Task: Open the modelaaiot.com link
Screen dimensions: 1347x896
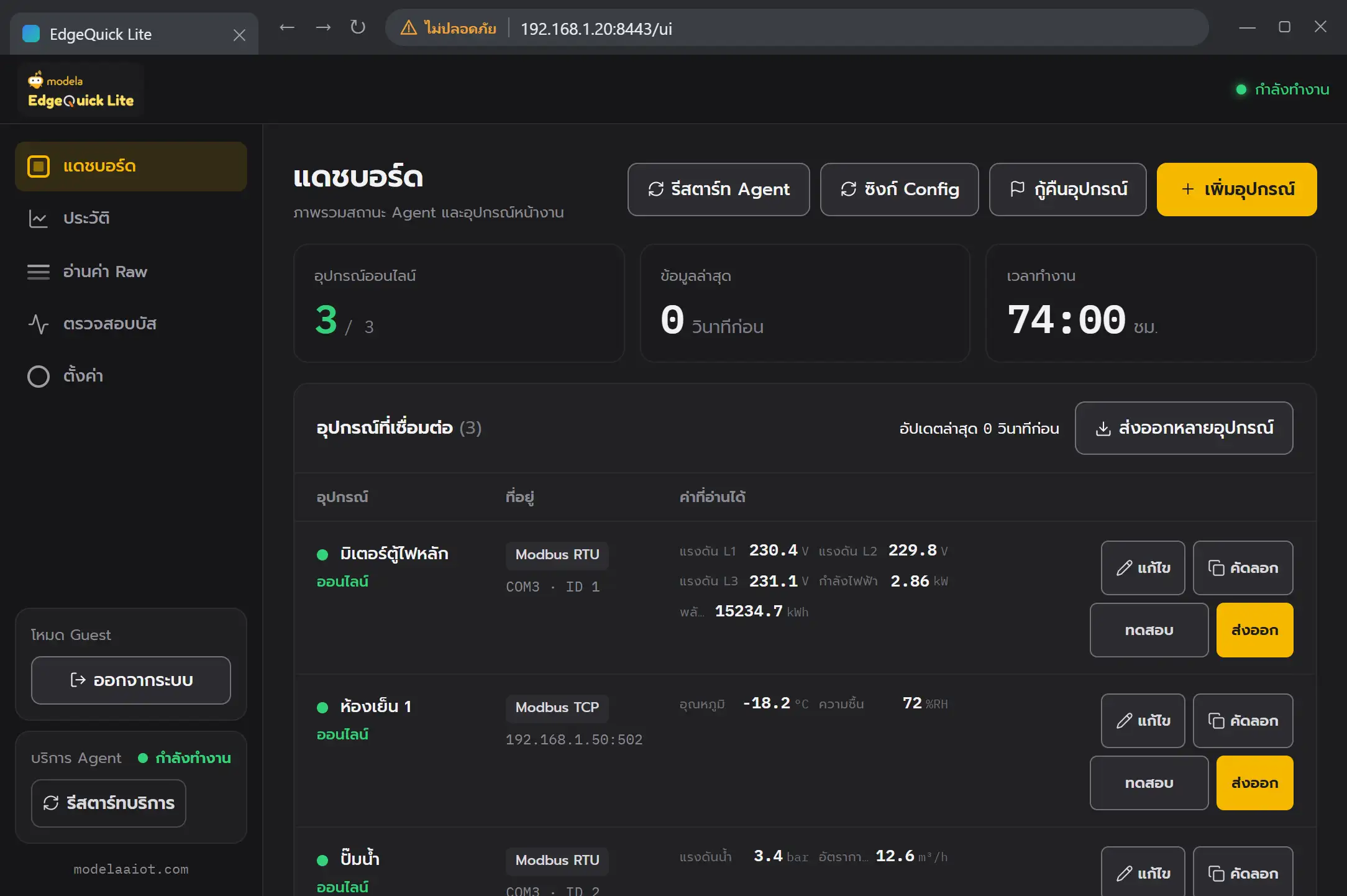Action: pos(131,869)
